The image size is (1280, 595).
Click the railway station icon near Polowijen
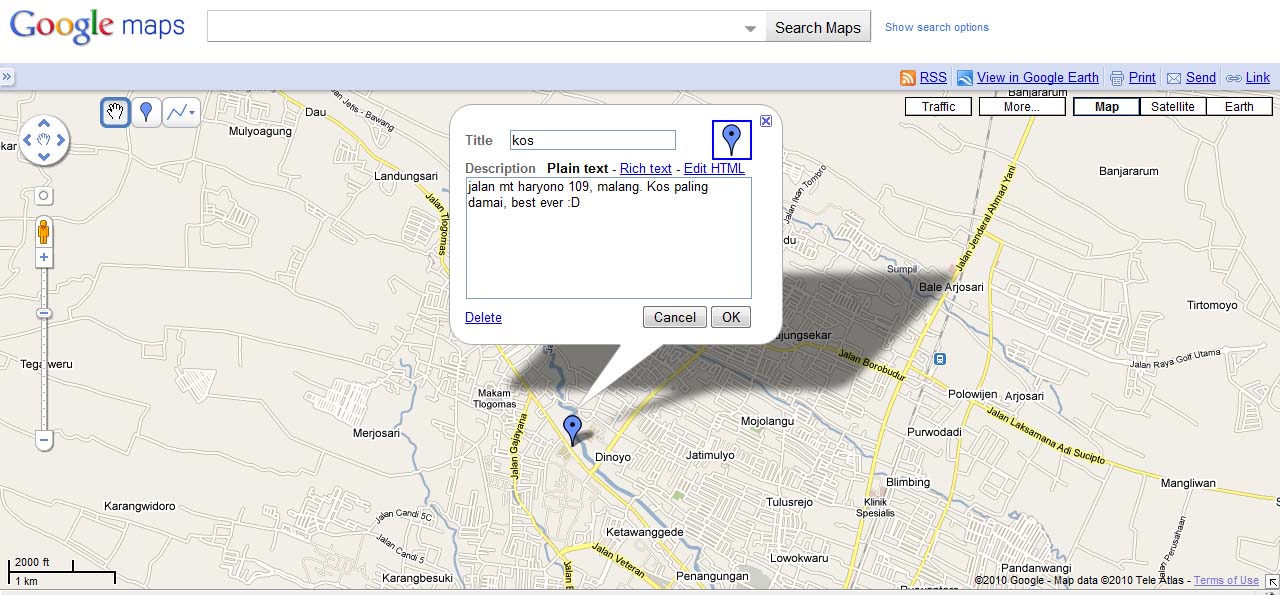click(940, 359)
